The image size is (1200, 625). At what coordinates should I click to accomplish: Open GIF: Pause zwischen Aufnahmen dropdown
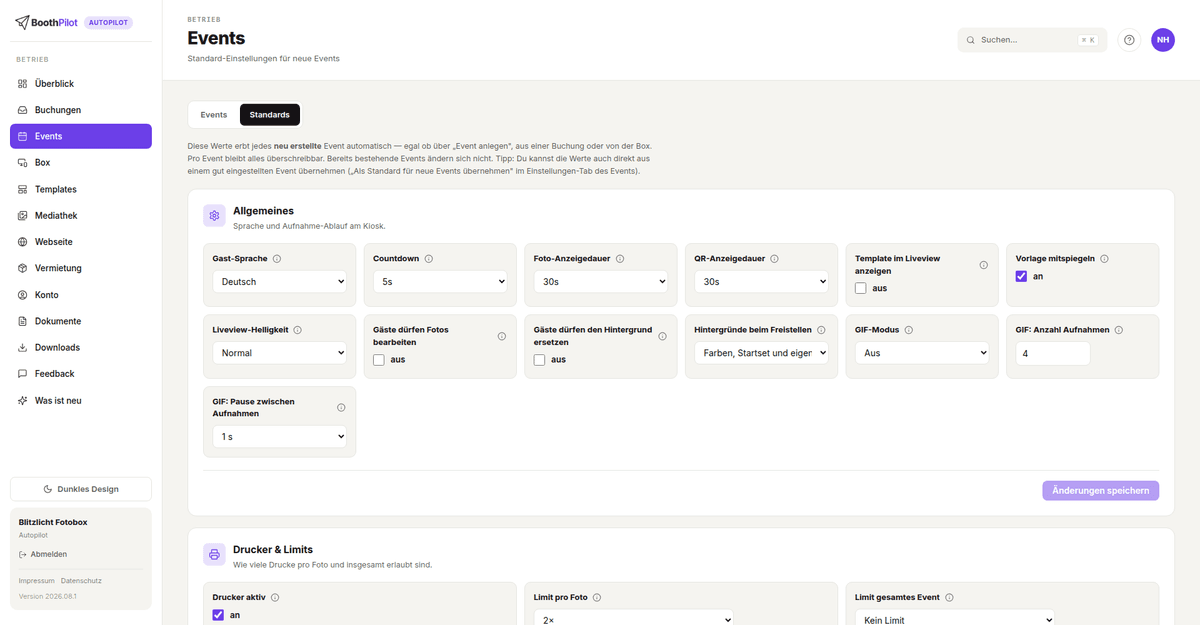pos(279,437)
